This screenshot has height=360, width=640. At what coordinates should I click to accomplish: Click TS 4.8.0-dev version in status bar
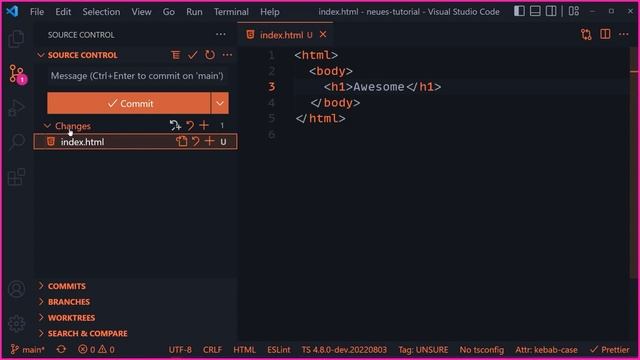(344, 350)
